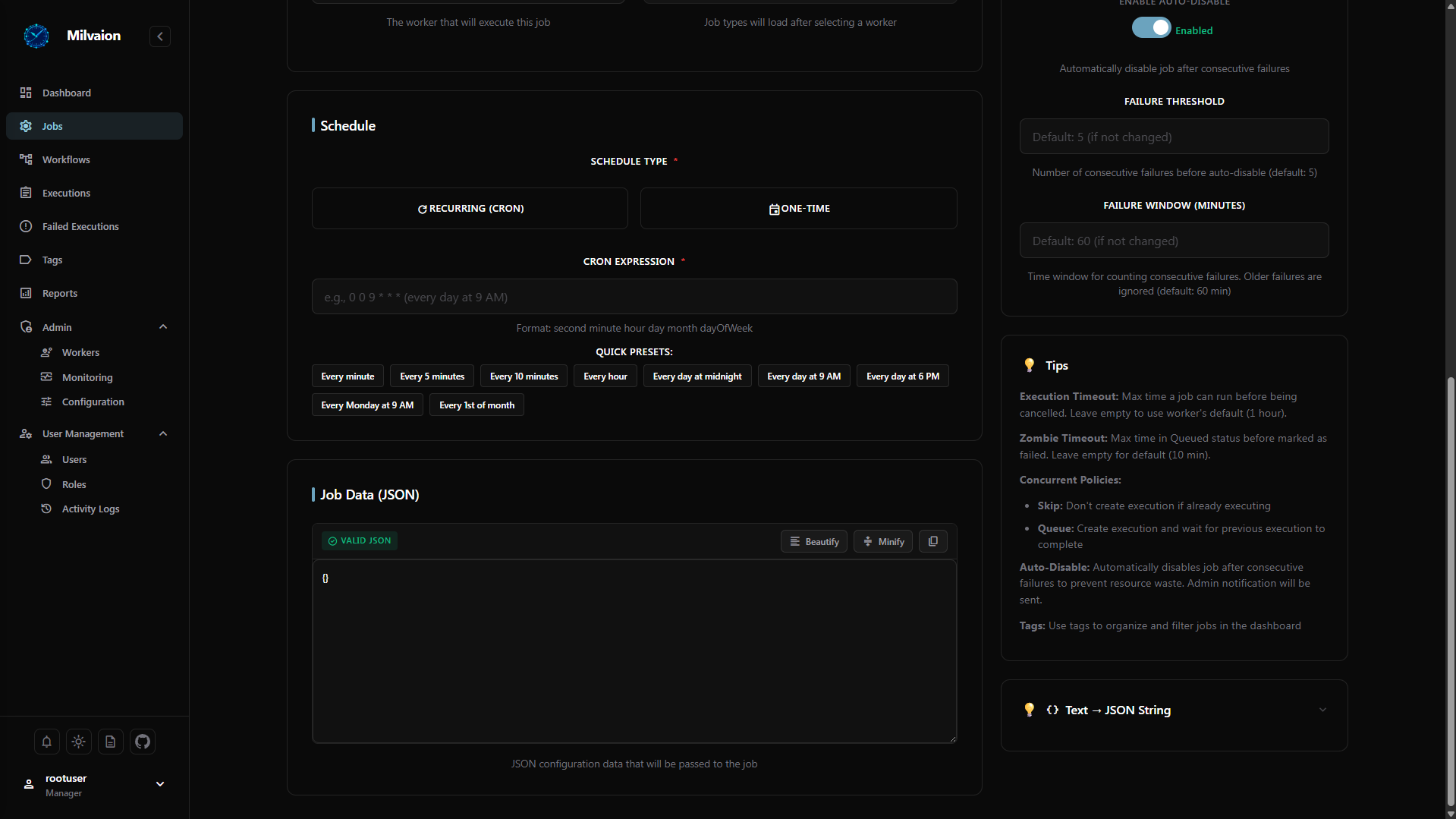Image resolution: width=1456 pixels, height=819 pixels.
Task: Apply the Every minute preset
Action: tap(347, 376)
